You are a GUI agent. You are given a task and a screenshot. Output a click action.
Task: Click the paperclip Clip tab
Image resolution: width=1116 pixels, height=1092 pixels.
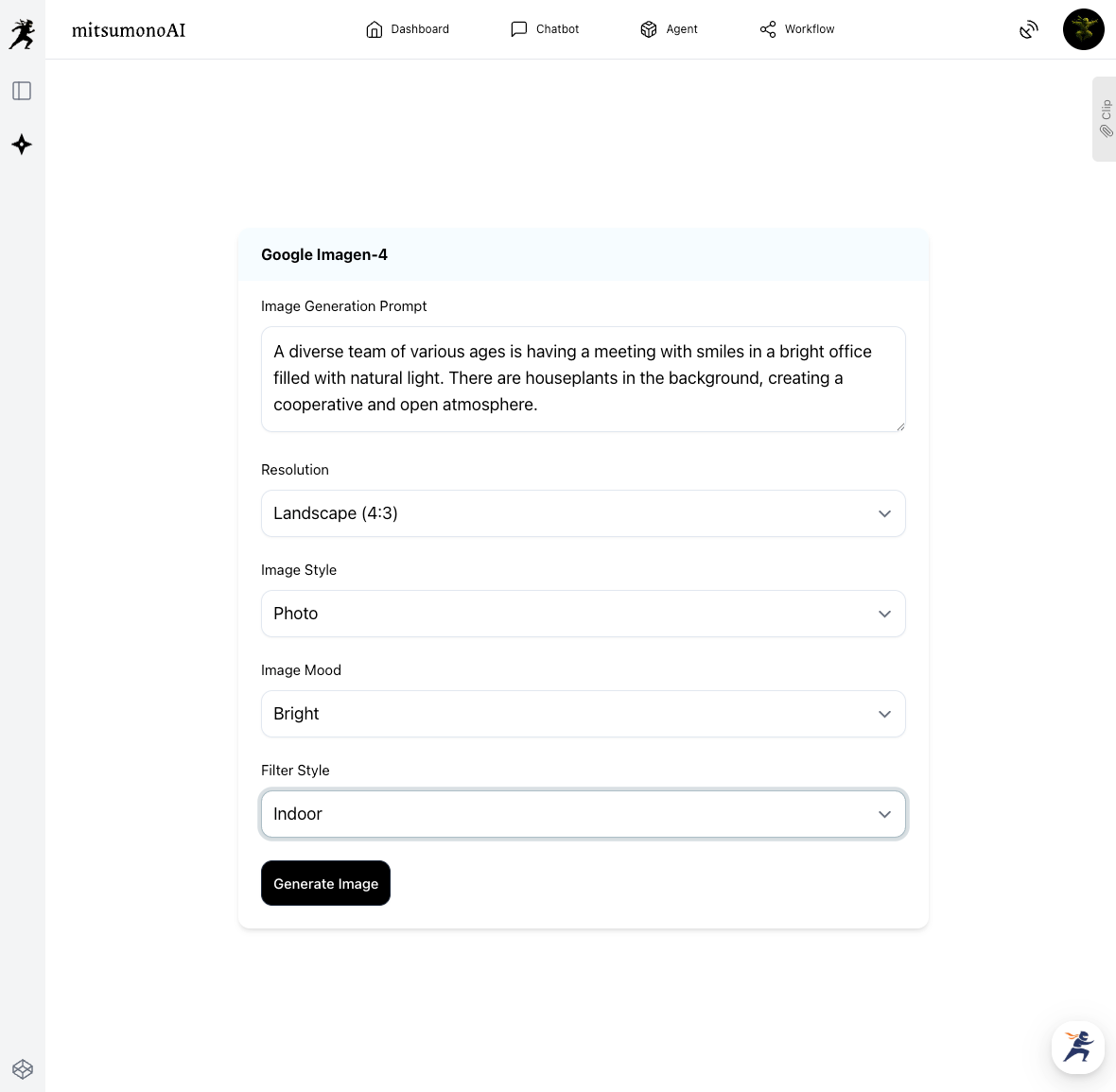click(x=1105, y=119)
